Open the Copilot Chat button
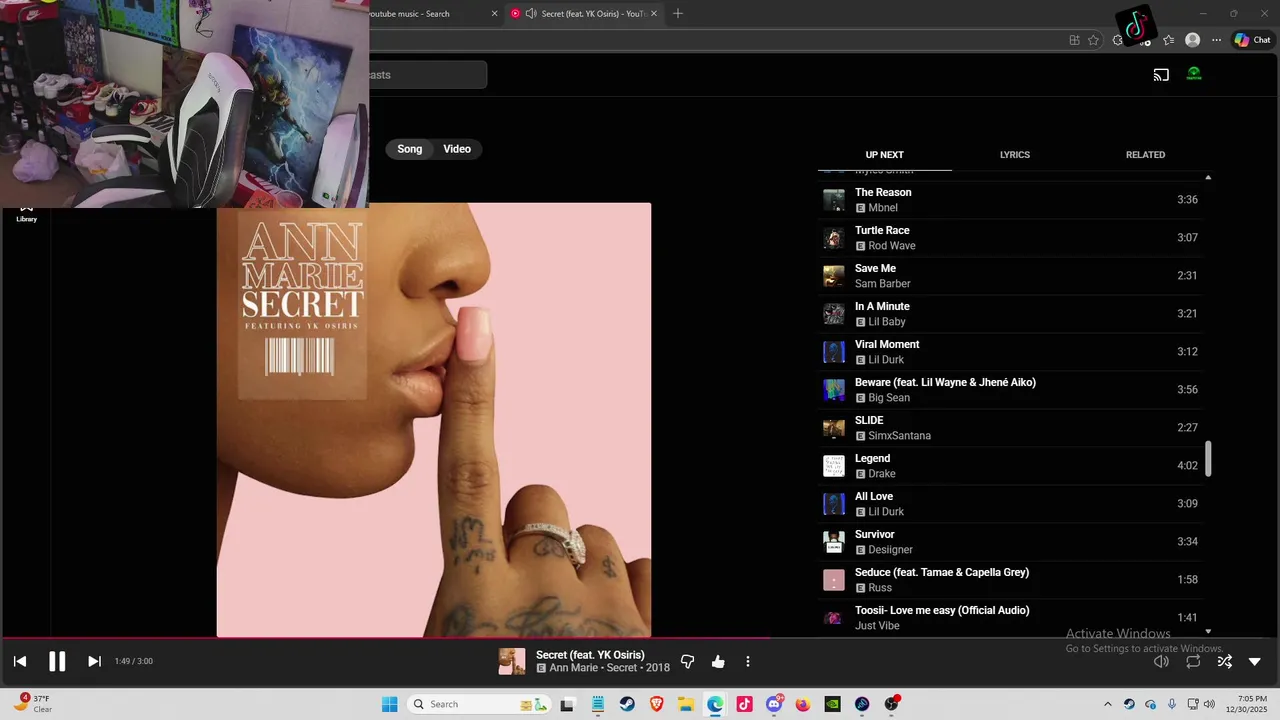This screenshot has height=720, width=1280. click(x=1252, y=40)
